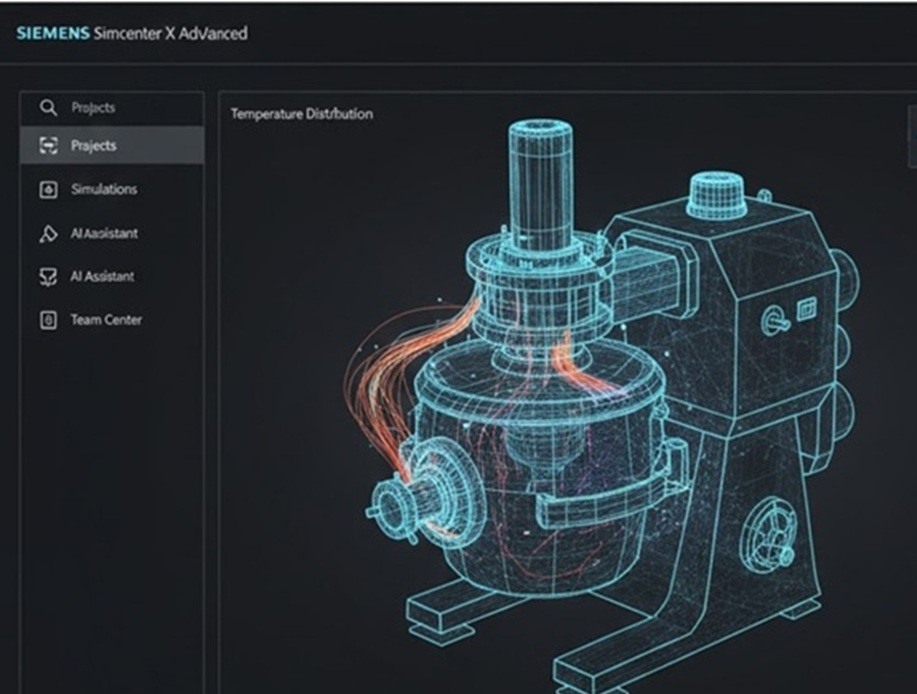Click the Simcenter X Advanced title
The image size is (917, 694).
(169, 33)
